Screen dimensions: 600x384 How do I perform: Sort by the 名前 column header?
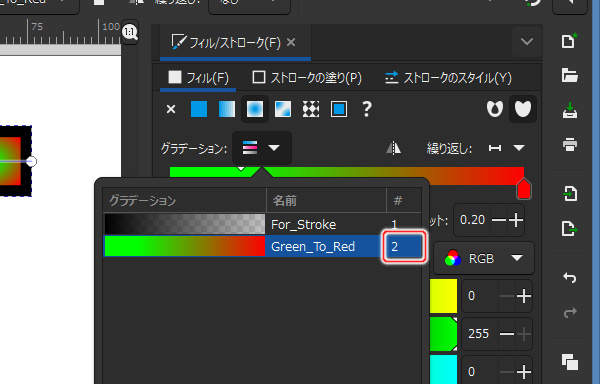(326, 200)
